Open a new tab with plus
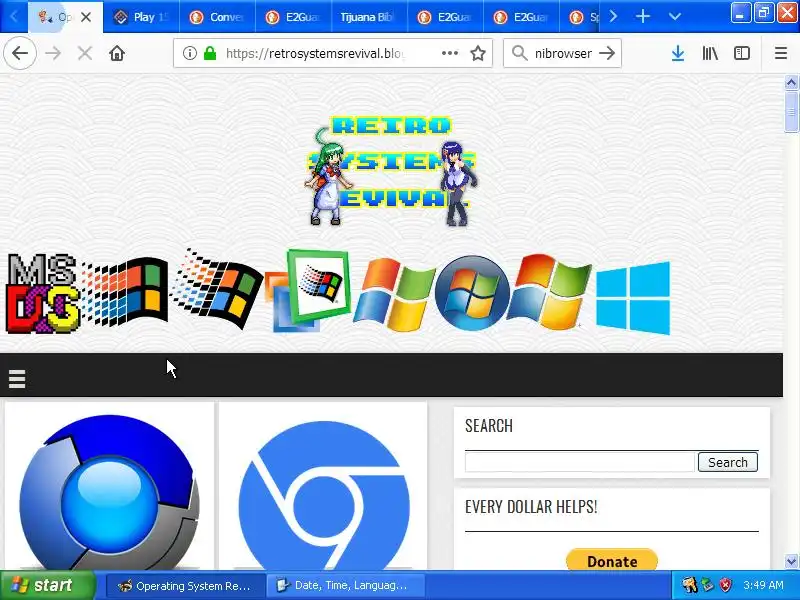This screenshot has height=600, width=800. pos(643,17)
